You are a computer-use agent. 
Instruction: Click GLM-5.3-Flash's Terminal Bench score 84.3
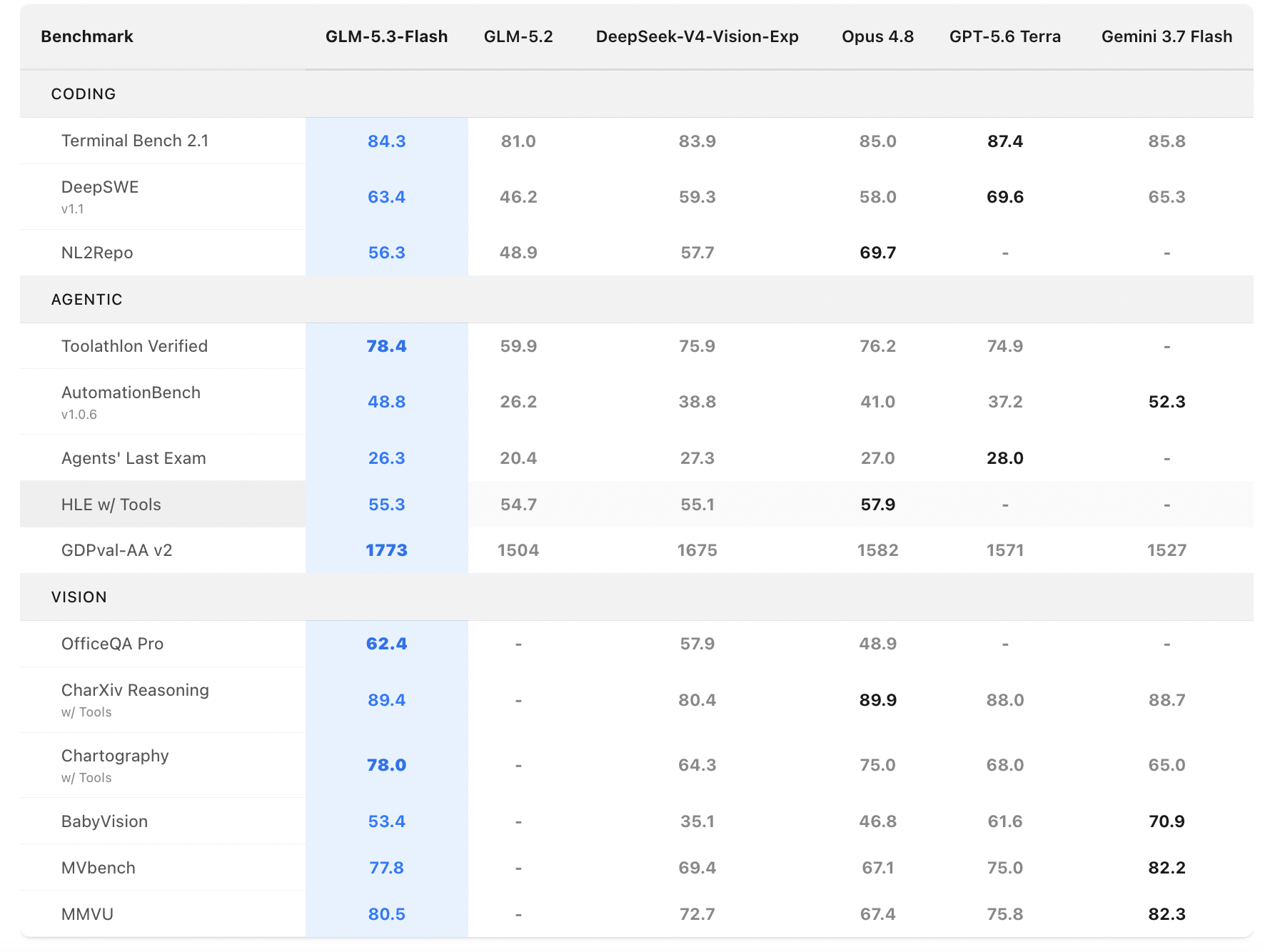coord(386,141)
